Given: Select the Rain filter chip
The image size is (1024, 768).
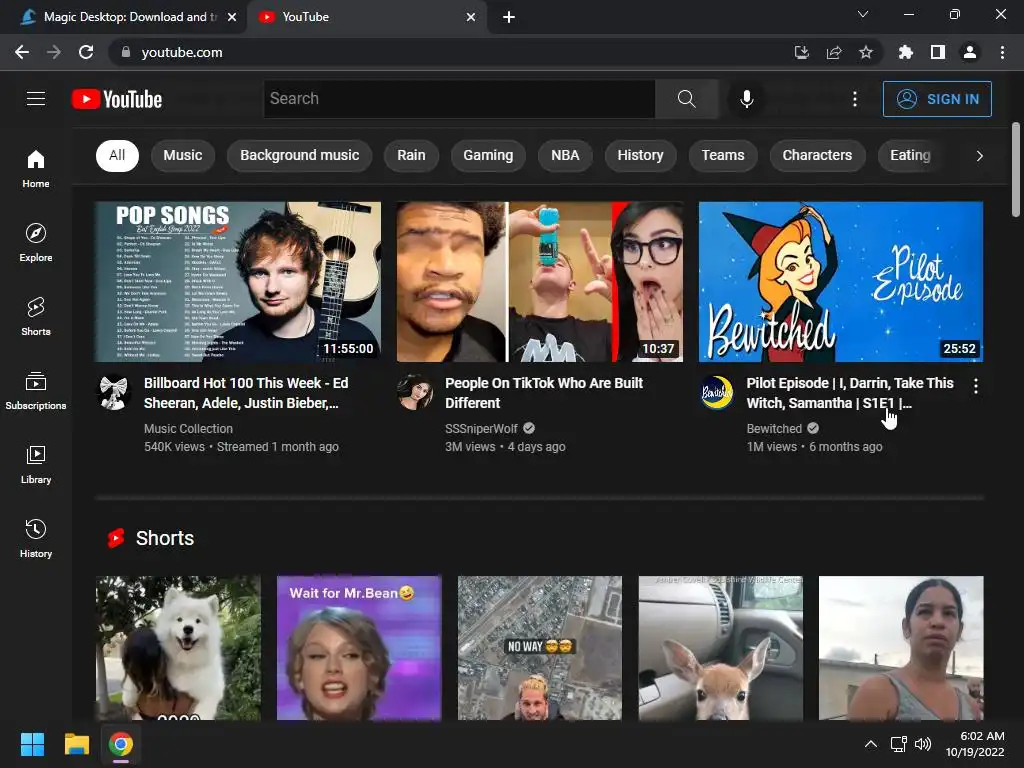Looking at the screenshot, I should 411,155.
